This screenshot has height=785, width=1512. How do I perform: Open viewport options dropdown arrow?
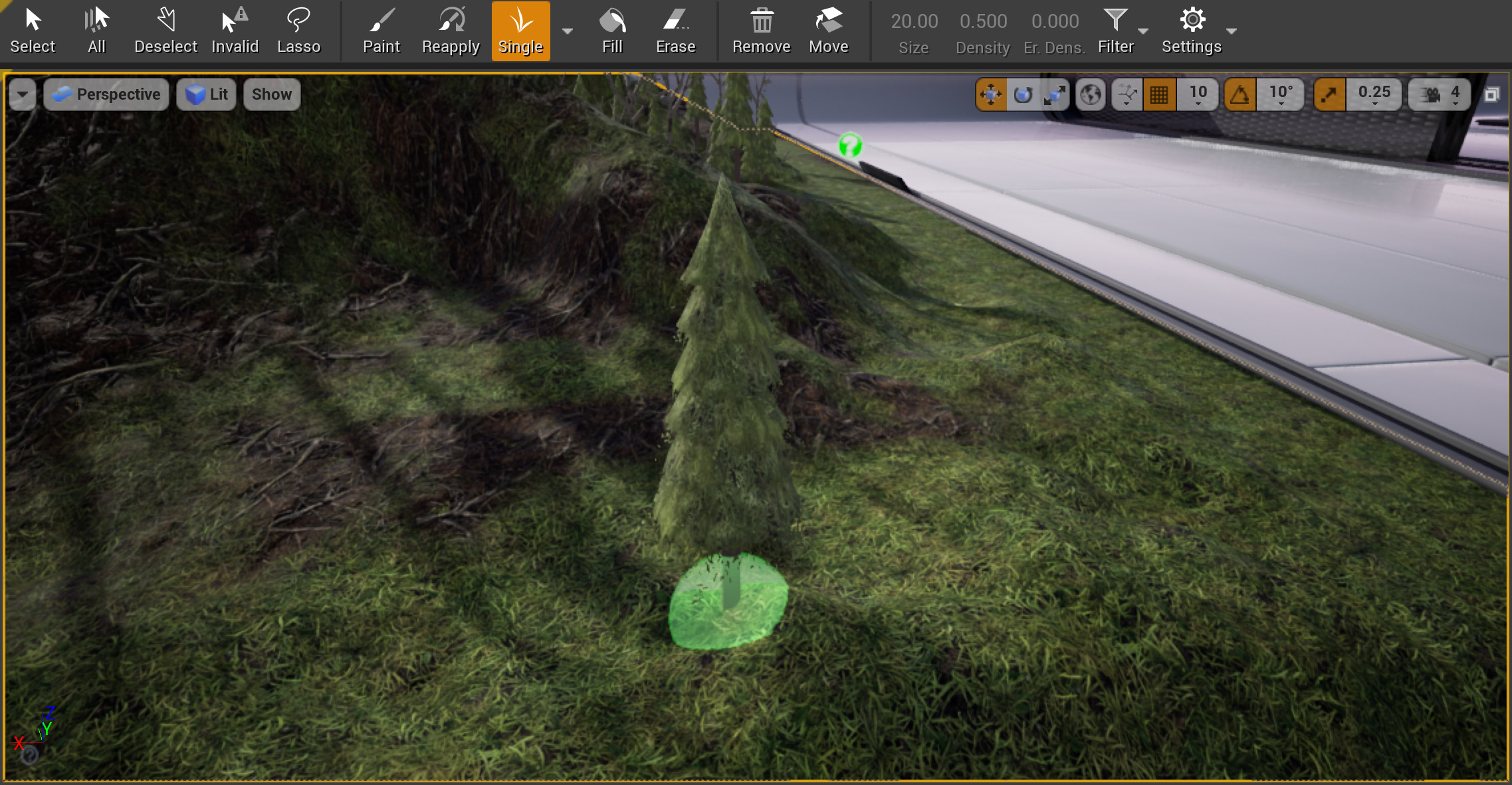point(23,94)
